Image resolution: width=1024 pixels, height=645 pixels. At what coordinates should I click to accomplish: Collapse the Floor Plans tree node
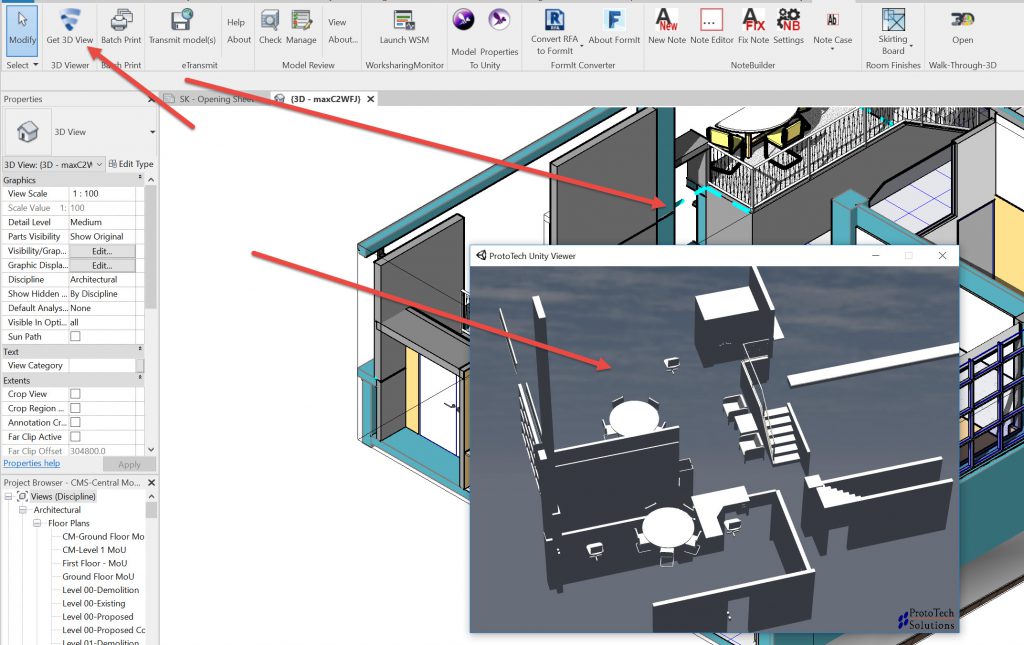coord(37,523)
